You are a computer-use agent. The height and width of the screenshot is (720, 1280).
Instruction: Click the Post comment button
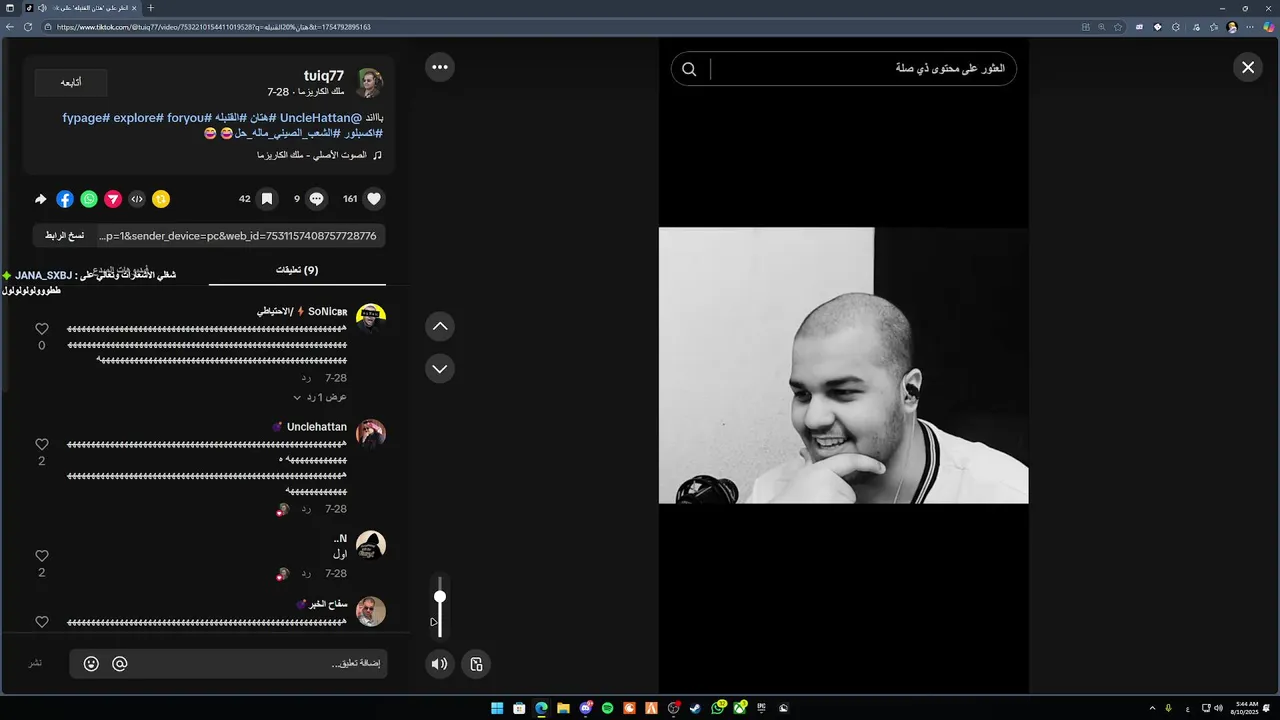[x=35, y=664]
